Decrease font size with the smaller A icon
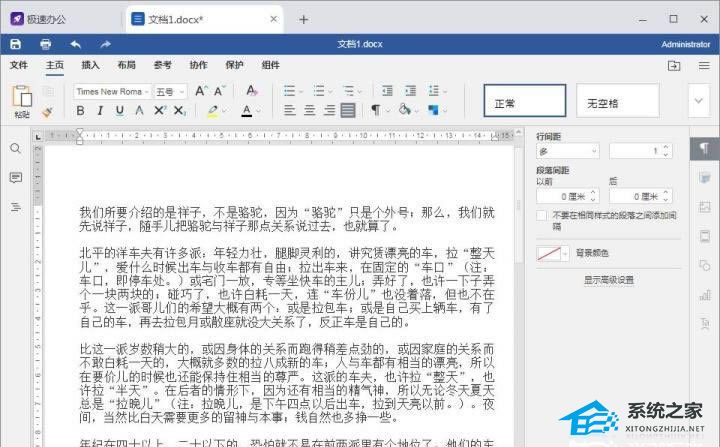The width and height of the screenshot is (720, 447). click(219, 91)
